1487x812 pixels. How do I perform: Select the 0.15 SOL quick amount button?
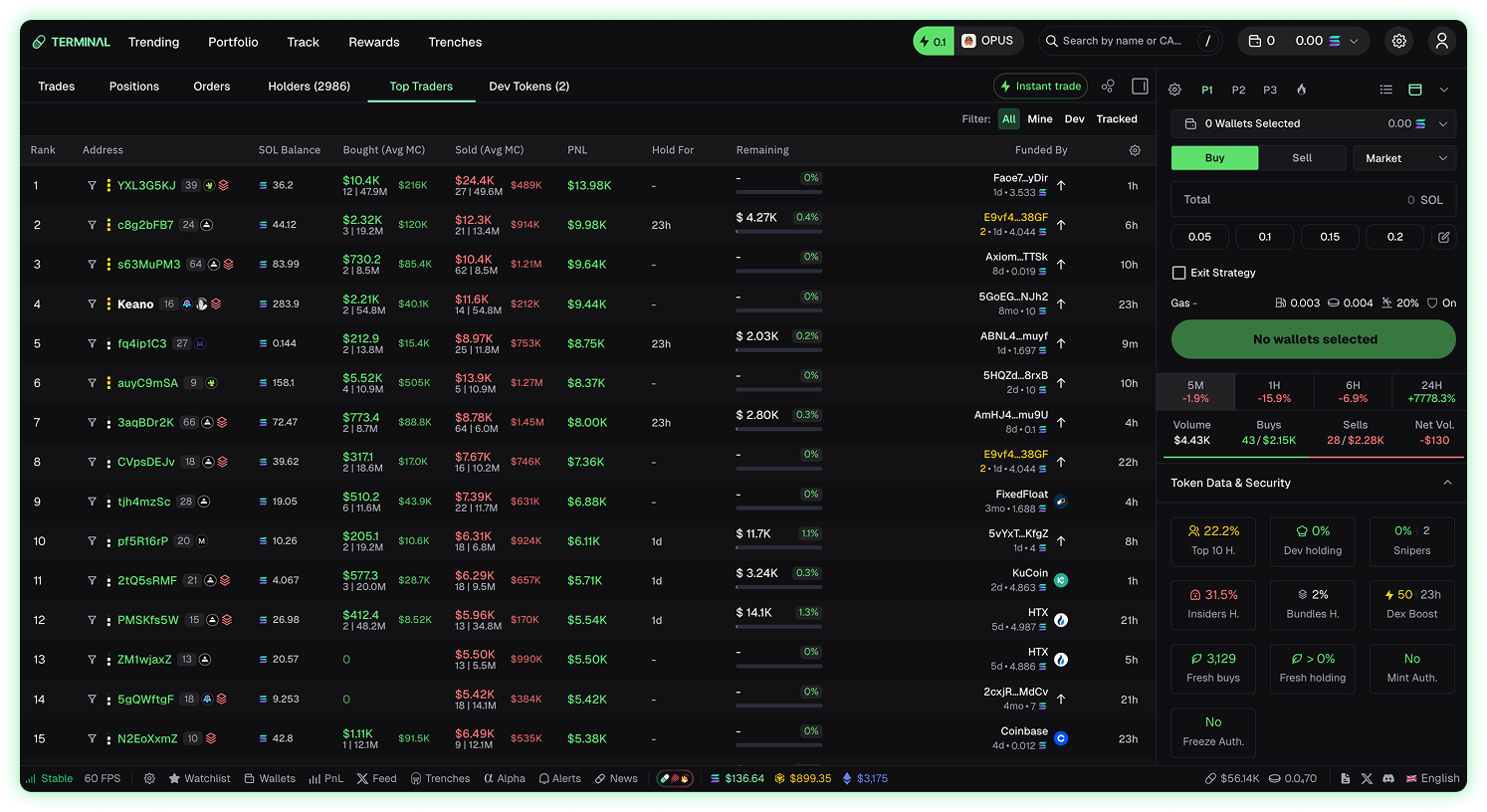[1330, 237]
